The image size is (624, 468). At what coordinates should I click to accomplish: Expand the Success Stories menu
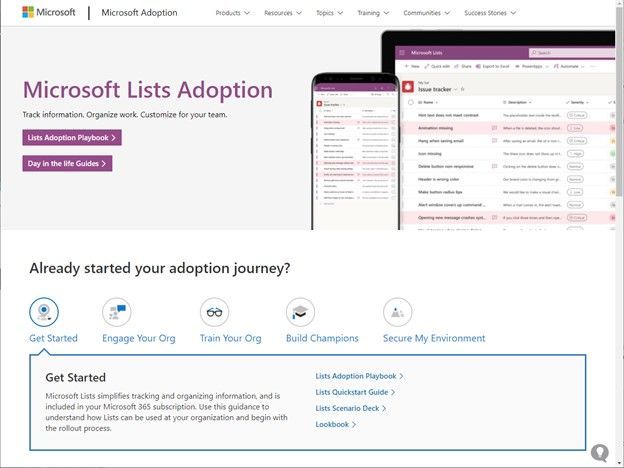tap(489, 13)
